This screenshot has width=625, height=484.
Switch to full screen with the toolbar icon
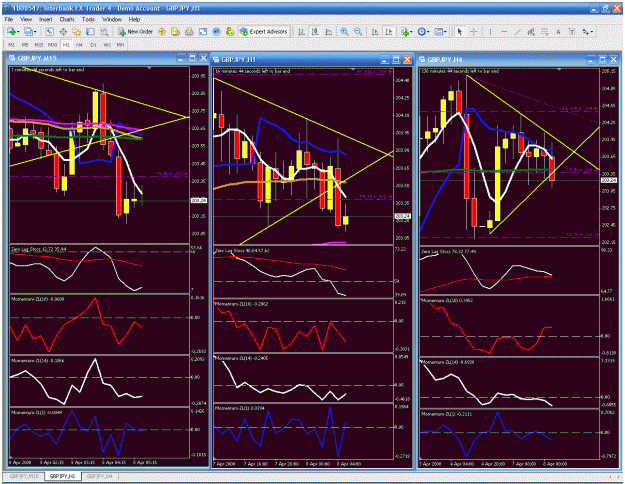click(x=203, y=31)
